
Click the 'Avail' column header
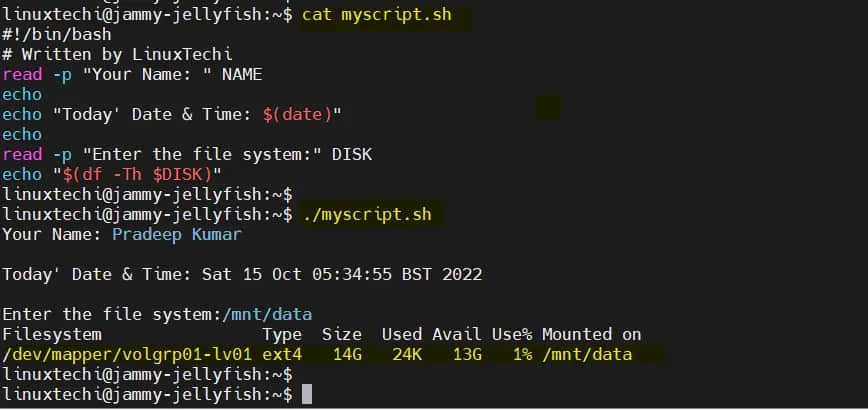pyautogui.click(x=456, y=334)
